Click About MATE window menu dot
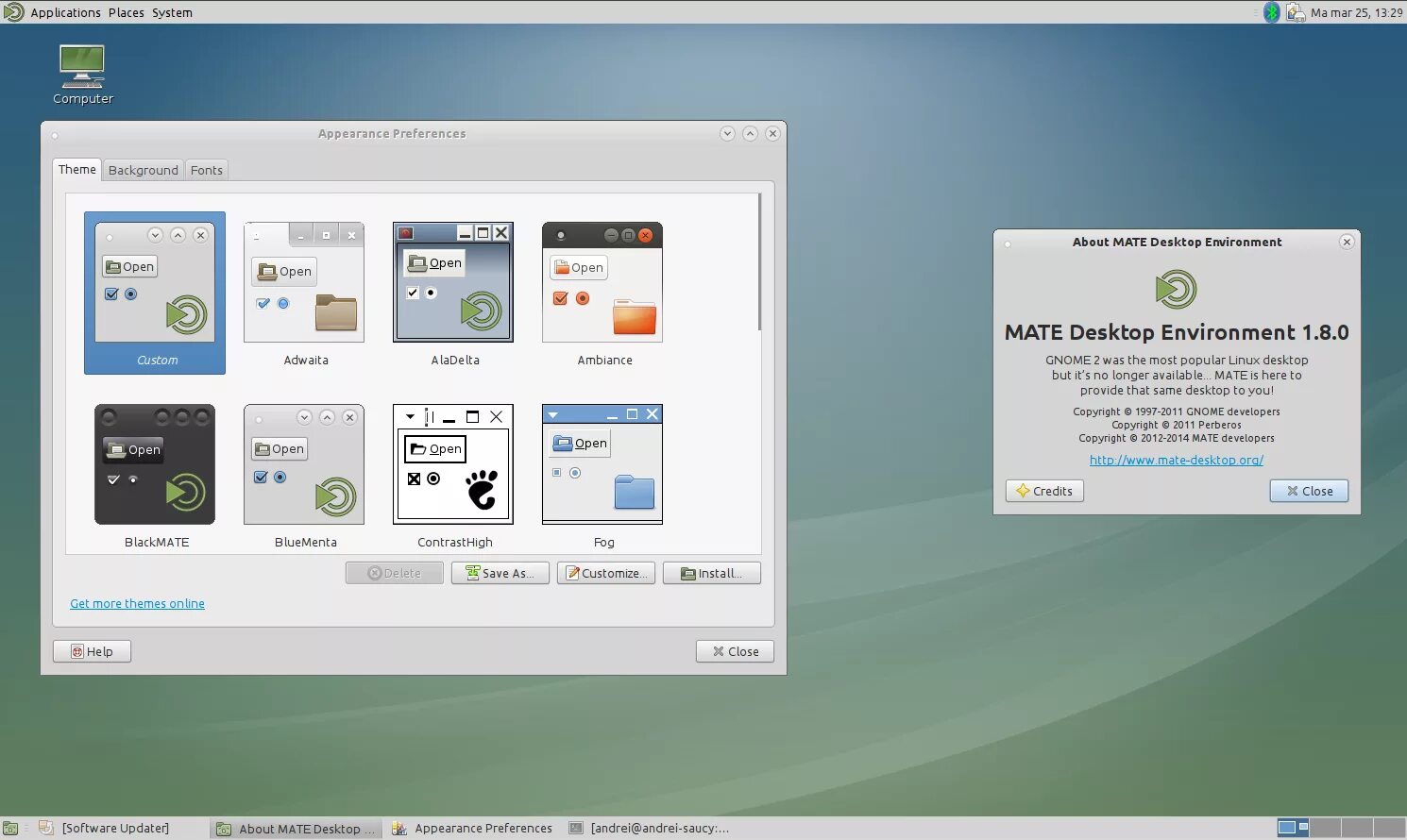This screenshot has height=840, width=1407. [1008, 244]
